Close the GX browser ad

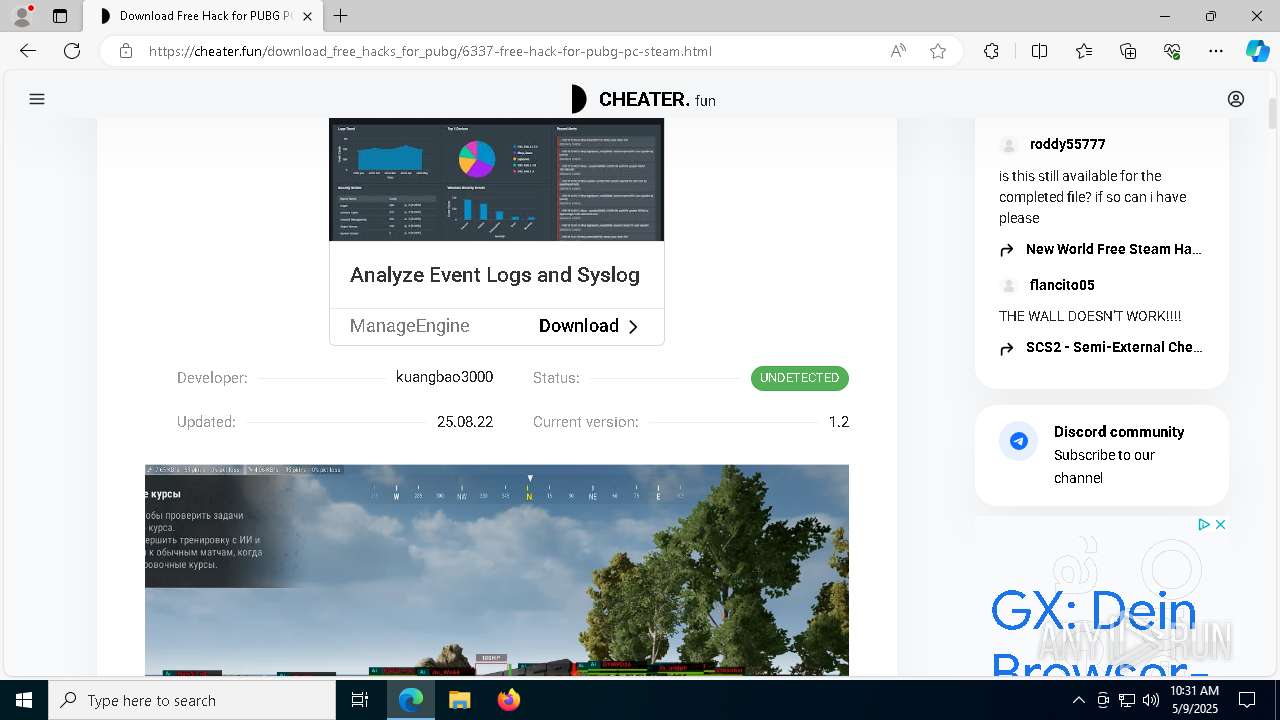pyautogui.click(x=1220, y=524)
